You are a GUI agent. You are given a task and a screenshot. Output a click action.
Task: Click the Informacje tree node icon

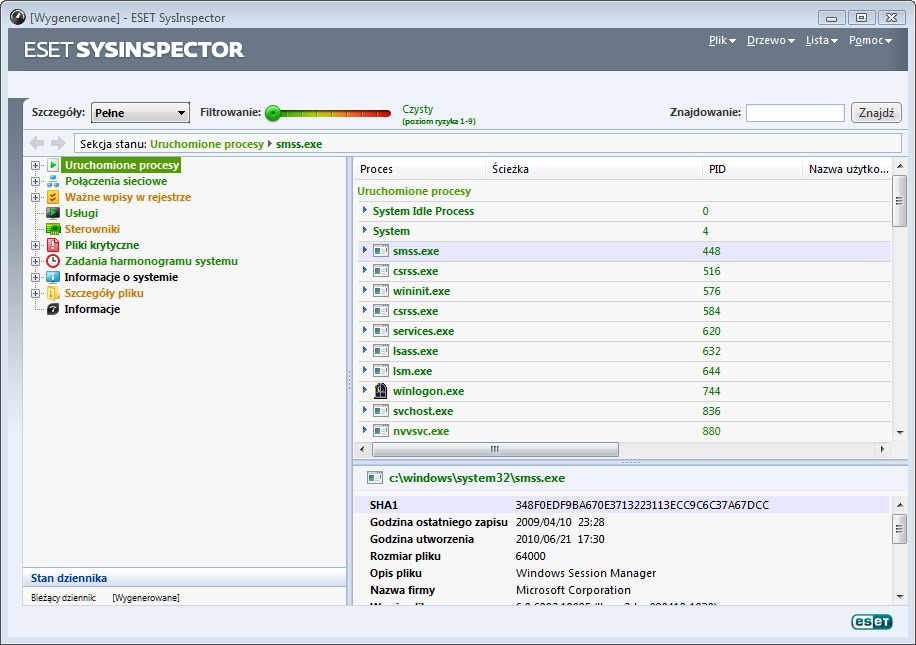click(x=53, y=309)
